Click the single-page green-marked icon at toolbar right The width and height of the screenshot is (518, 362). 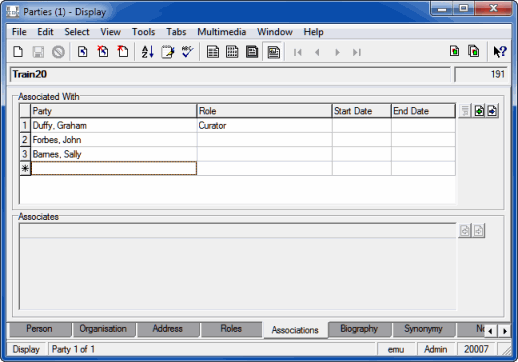(x=454, y=51)
